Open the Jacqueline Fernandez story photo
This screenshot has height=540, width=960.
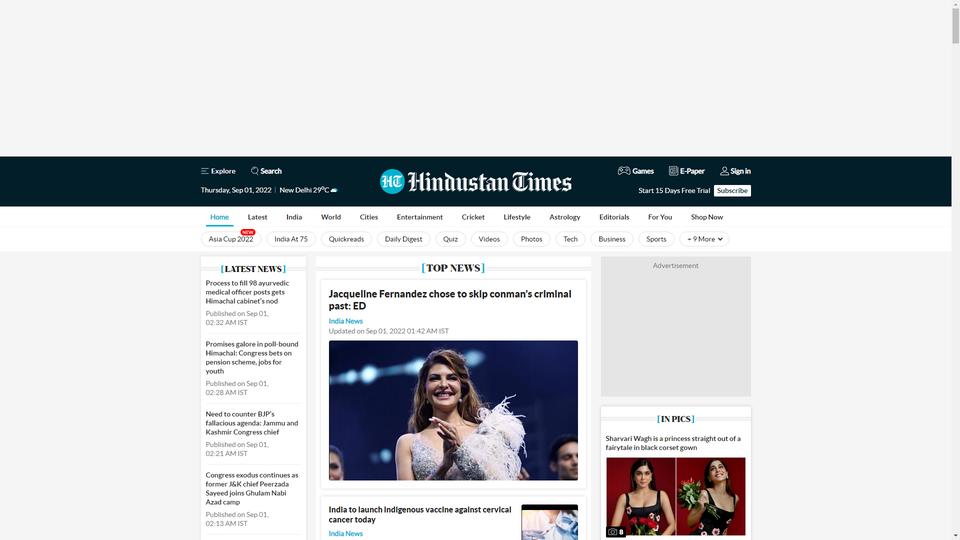pyautogui.click(x=453, y=410)
